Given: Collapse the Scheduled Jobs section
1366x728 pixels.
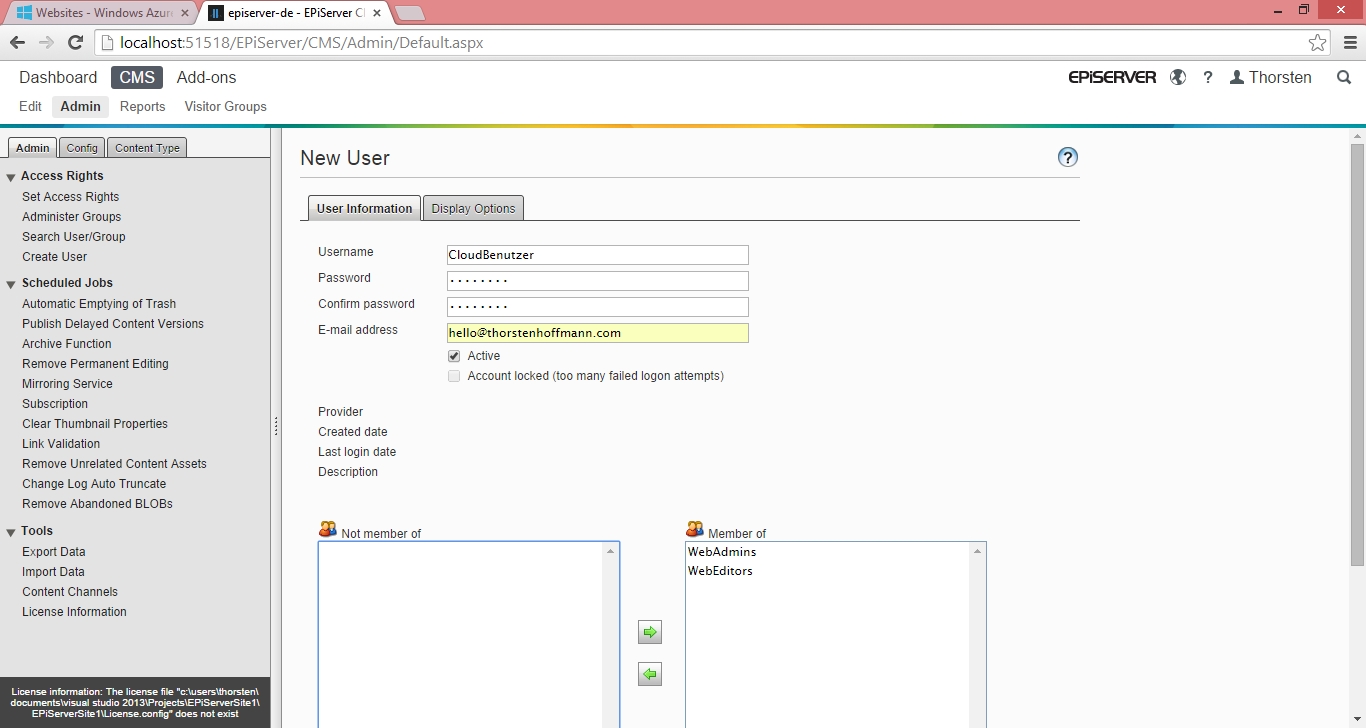Looking at the screenshot, I should [x=11, y=284].
